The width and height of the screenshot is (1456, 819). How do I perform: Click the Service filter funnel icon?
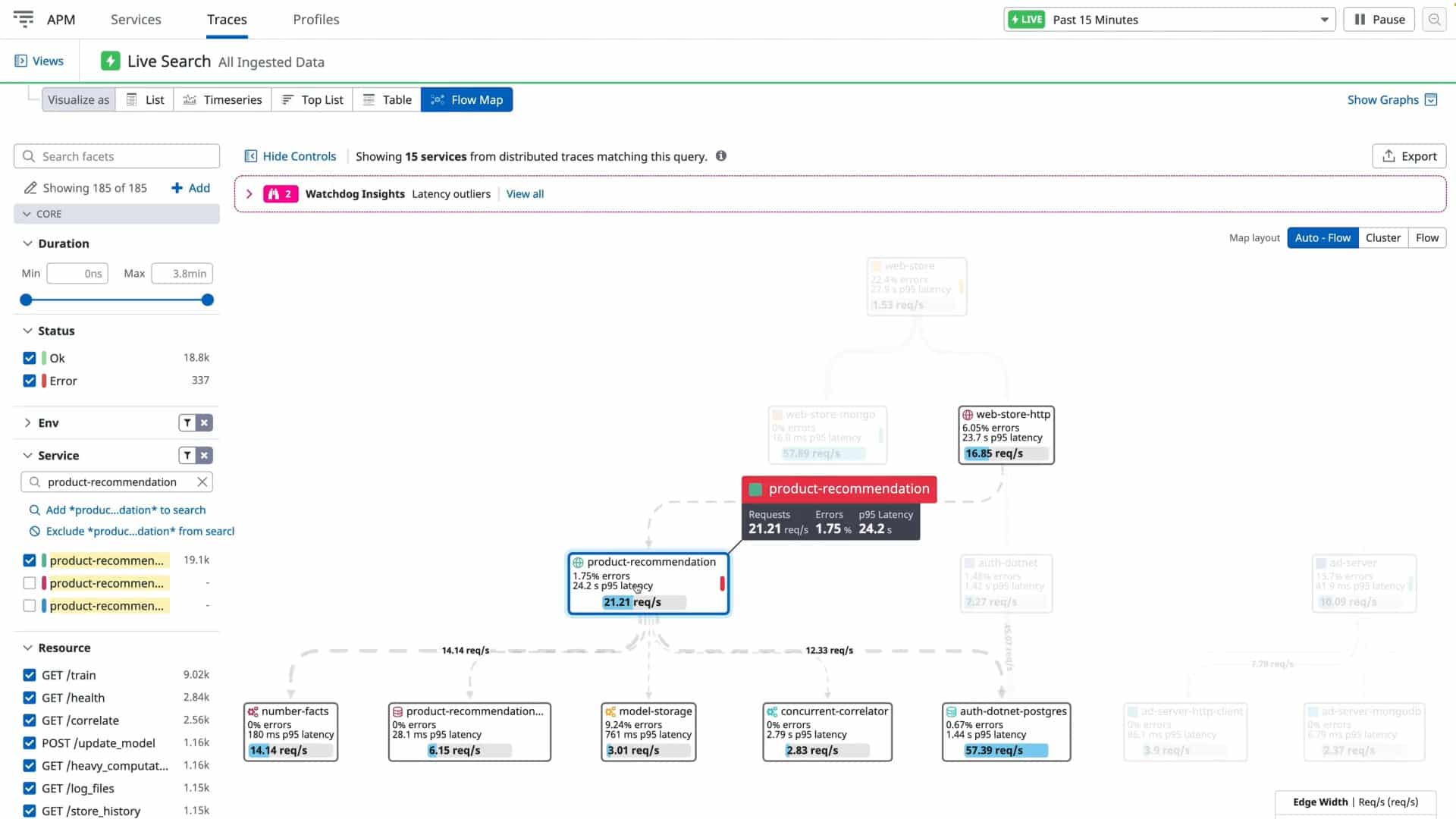click(187, 455)
